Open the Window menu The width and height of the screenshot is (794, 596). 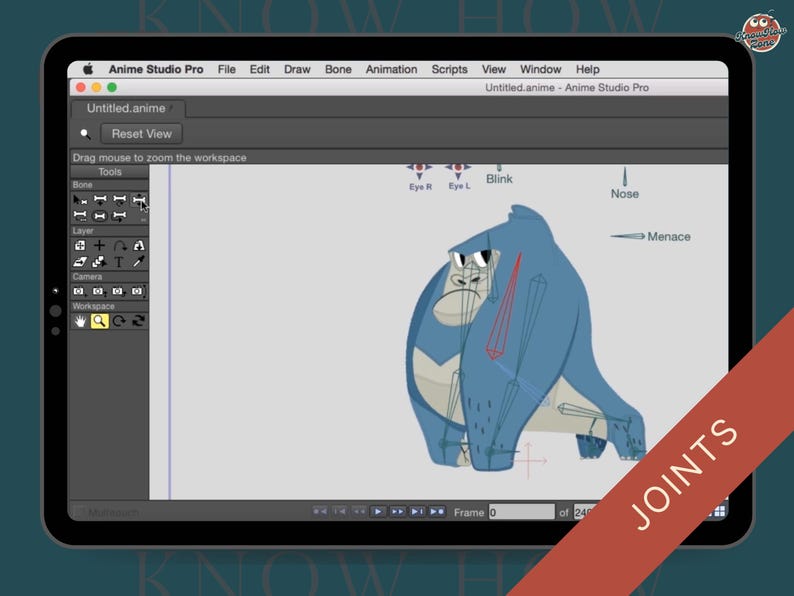[x=540, y=69]
